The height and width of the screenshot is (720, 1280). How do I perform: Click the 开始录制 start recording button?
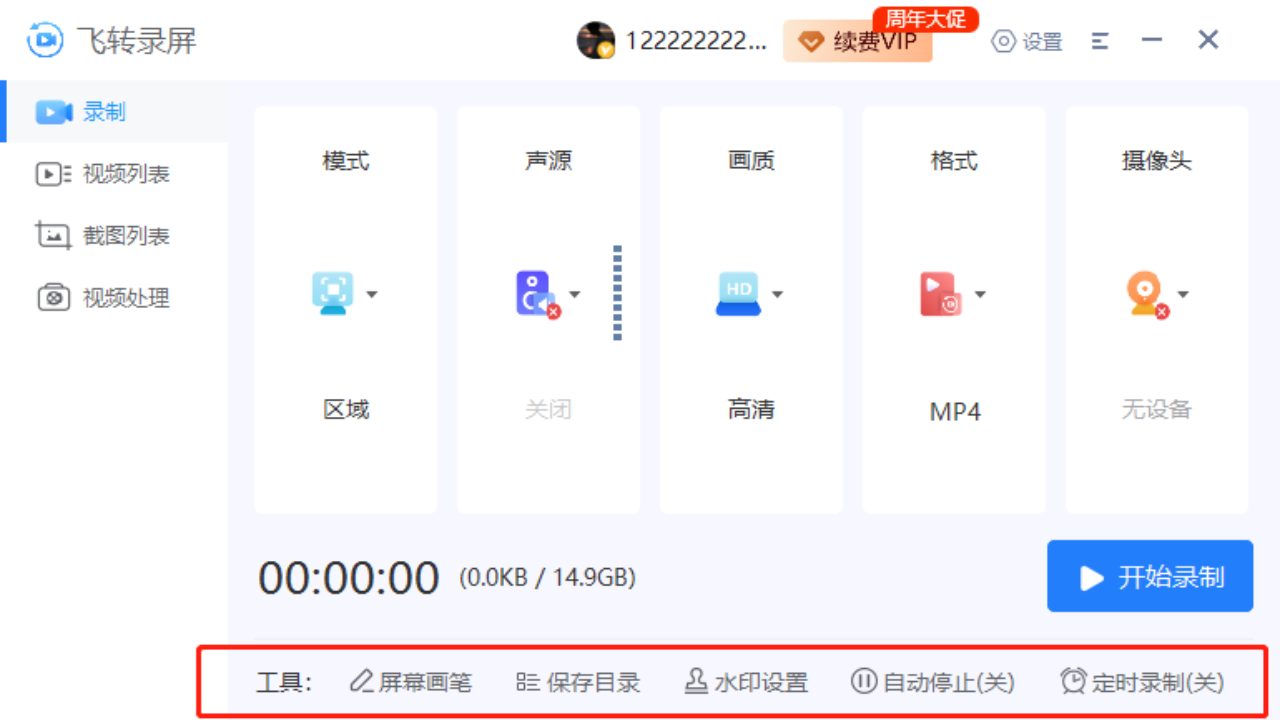[x=1149, y=576]
